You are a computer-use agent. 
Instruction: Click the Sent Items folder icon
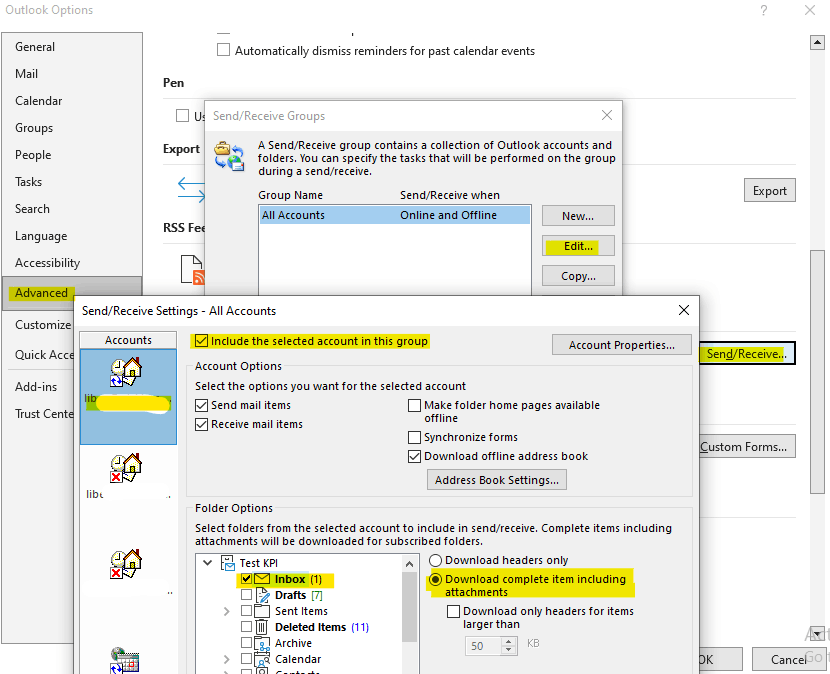coord(262,611)
